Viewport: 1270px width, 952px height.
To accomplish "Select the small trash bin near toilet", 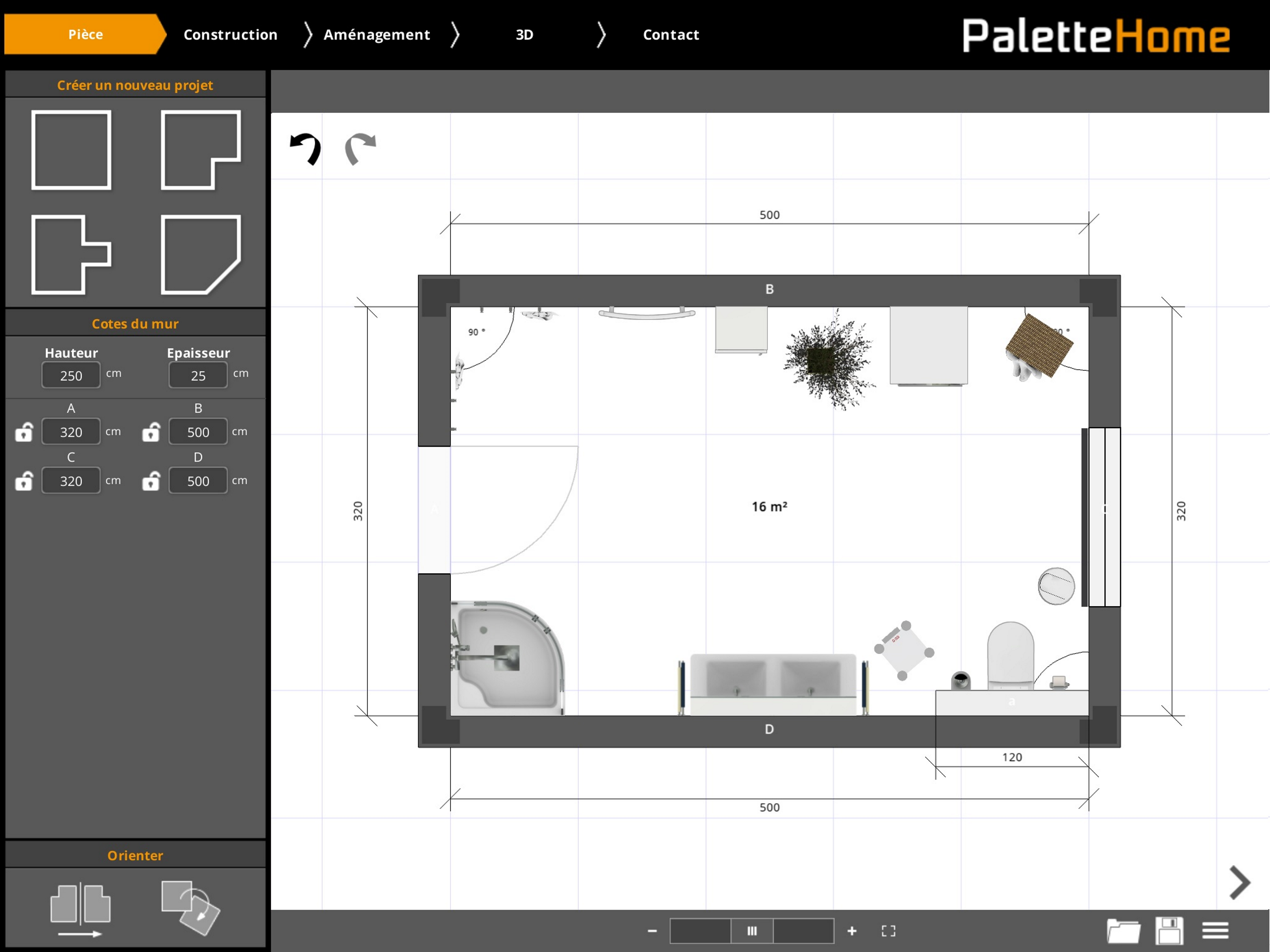I will coord(960,681).
